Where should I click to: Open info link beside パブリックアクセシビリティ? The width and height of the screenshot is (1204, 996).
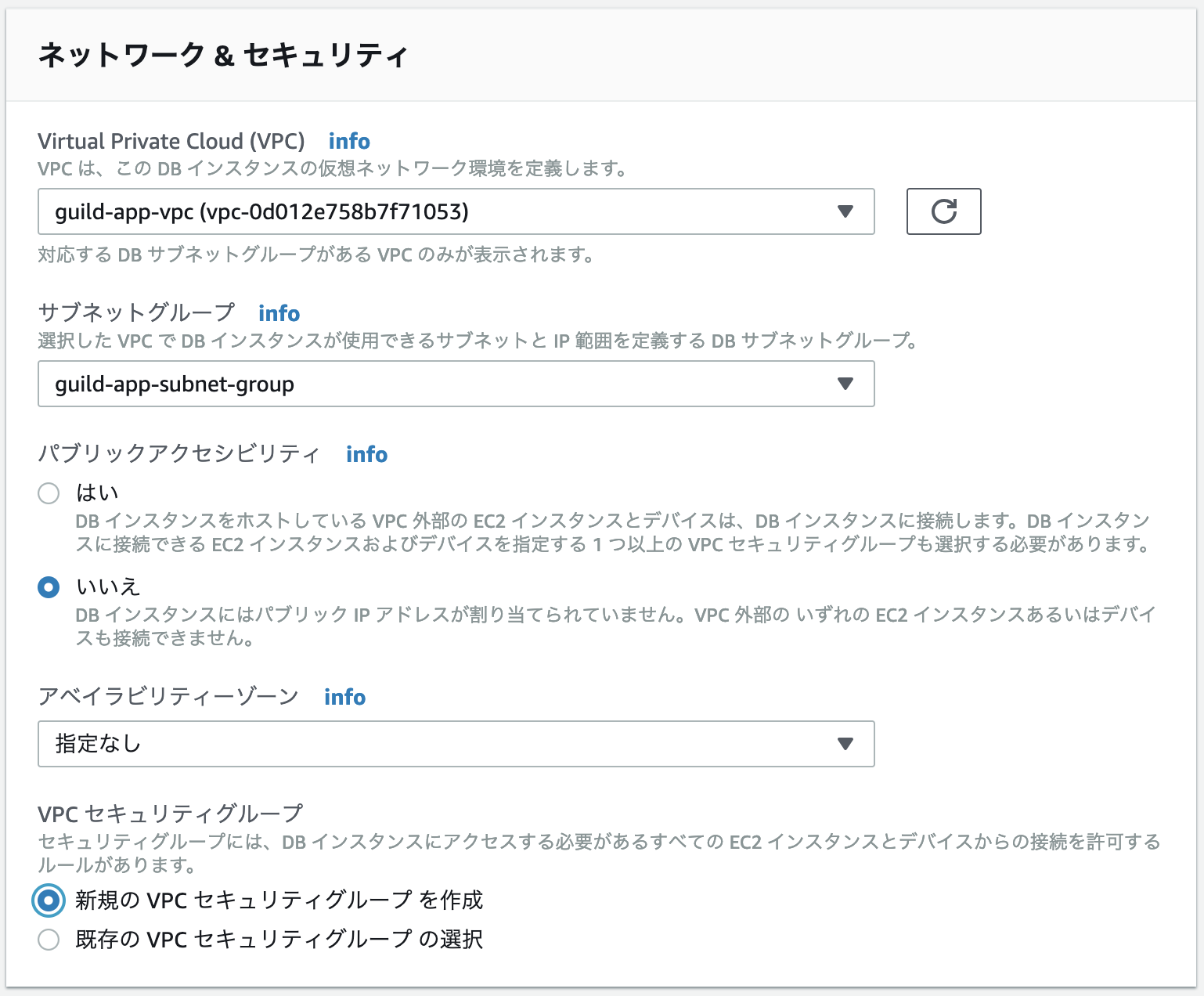click(367, 454)
